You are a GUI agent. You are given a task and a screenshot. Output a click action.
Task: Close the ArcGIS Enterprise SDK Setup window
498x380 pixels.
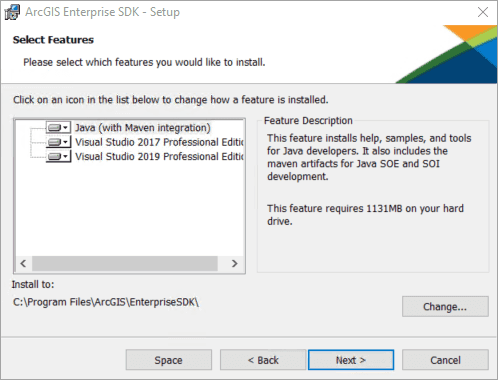[x=483, y=12]
